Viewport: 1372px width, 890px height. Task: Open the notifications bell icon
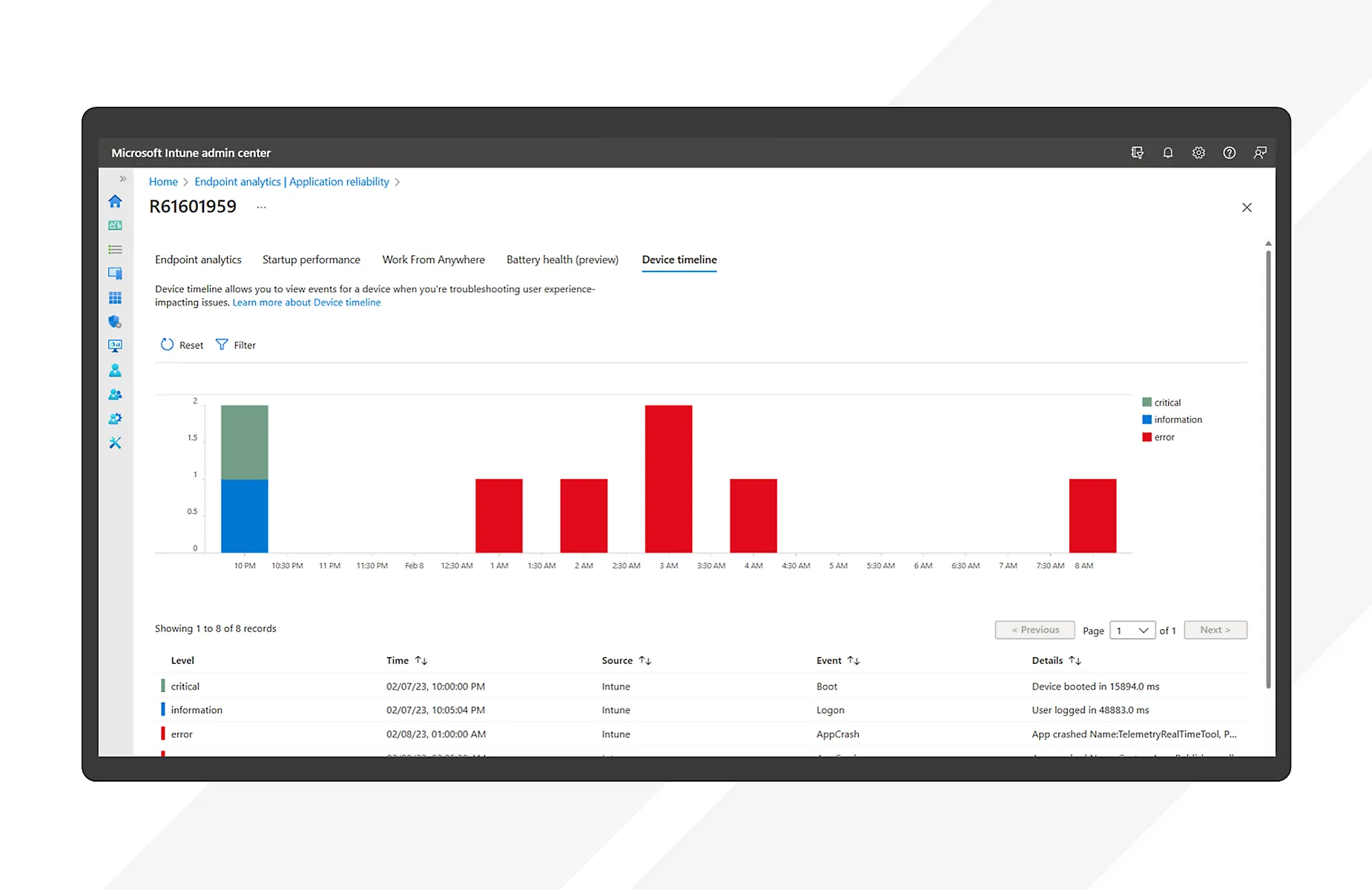tap(1168, 153)
